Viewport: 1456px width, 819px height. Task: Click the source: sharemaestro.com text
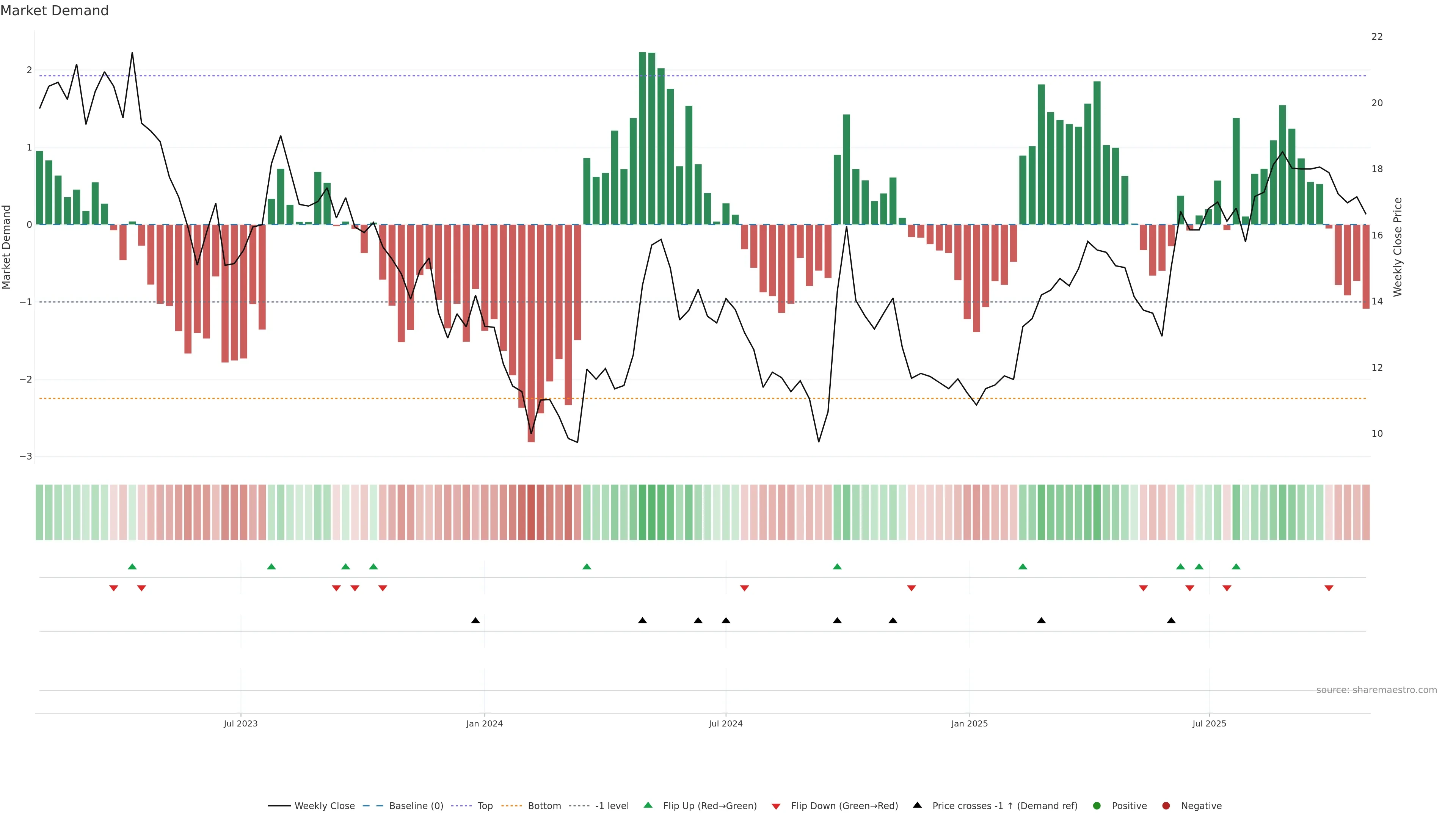pos(1376,690)
